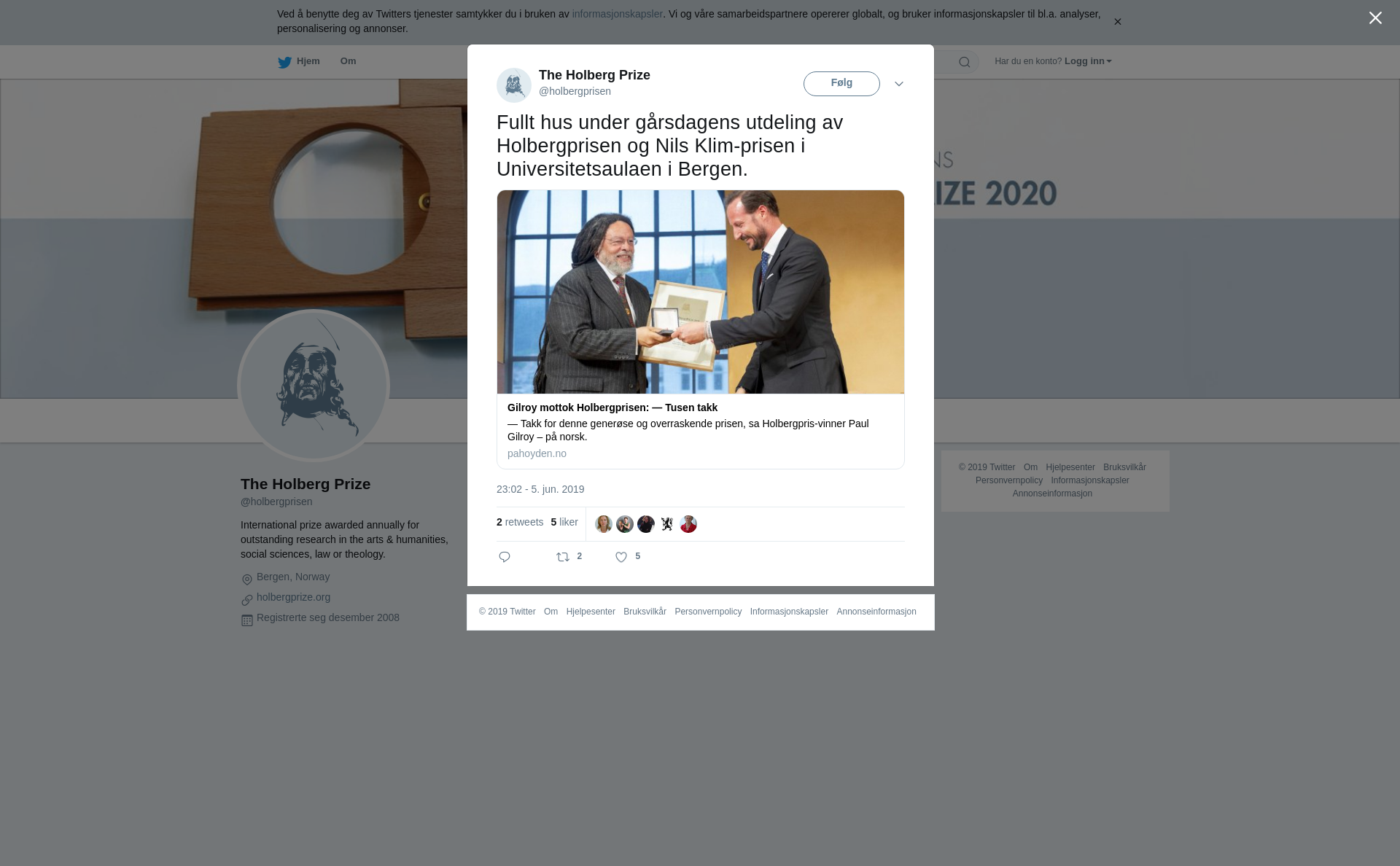Click the retweet icon under the tweet
The image size is (1400, 866).
point(563,557)
